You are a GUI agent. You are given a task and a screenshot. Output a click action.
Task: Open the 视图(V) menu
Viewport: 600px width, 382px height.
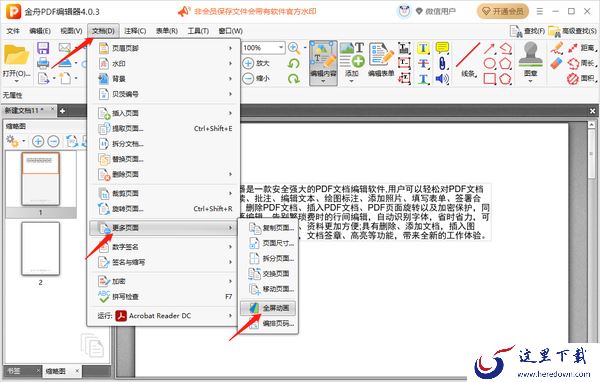click(x=71, y=31)
